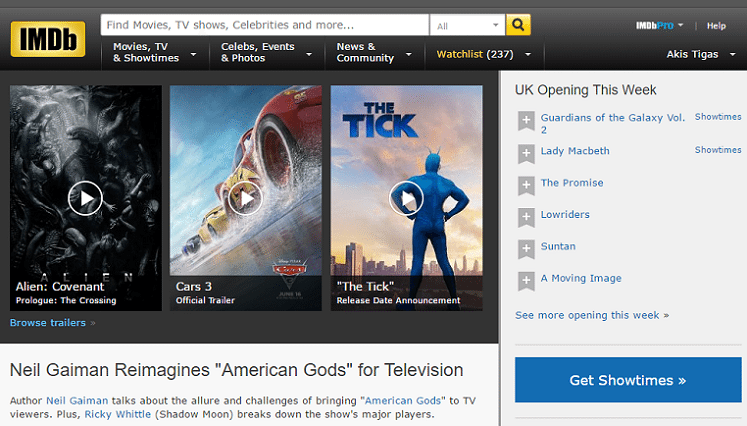Screen dimensions: 747x426
Task: Open the Neil Gaiman link in article
Action: pyautogui.click(x=77, y=401)
